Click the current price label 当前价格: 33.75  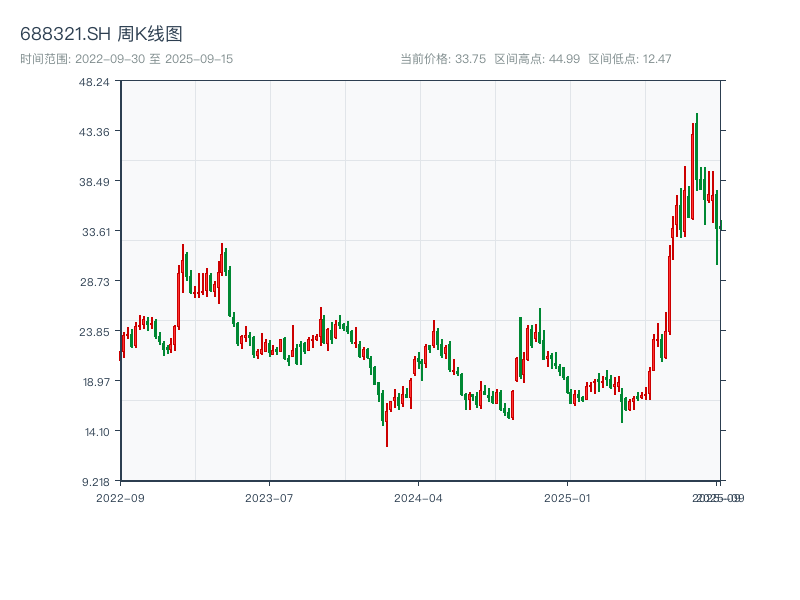tap(443, 59)
